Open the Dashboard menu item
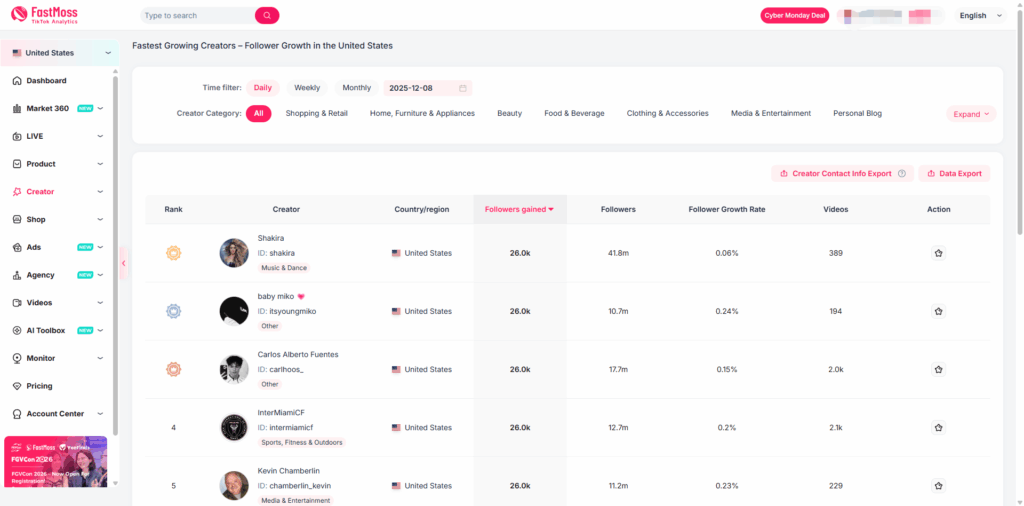Image resolution: width=1024 pixels, height=506 pixels. tap(46, 81)
